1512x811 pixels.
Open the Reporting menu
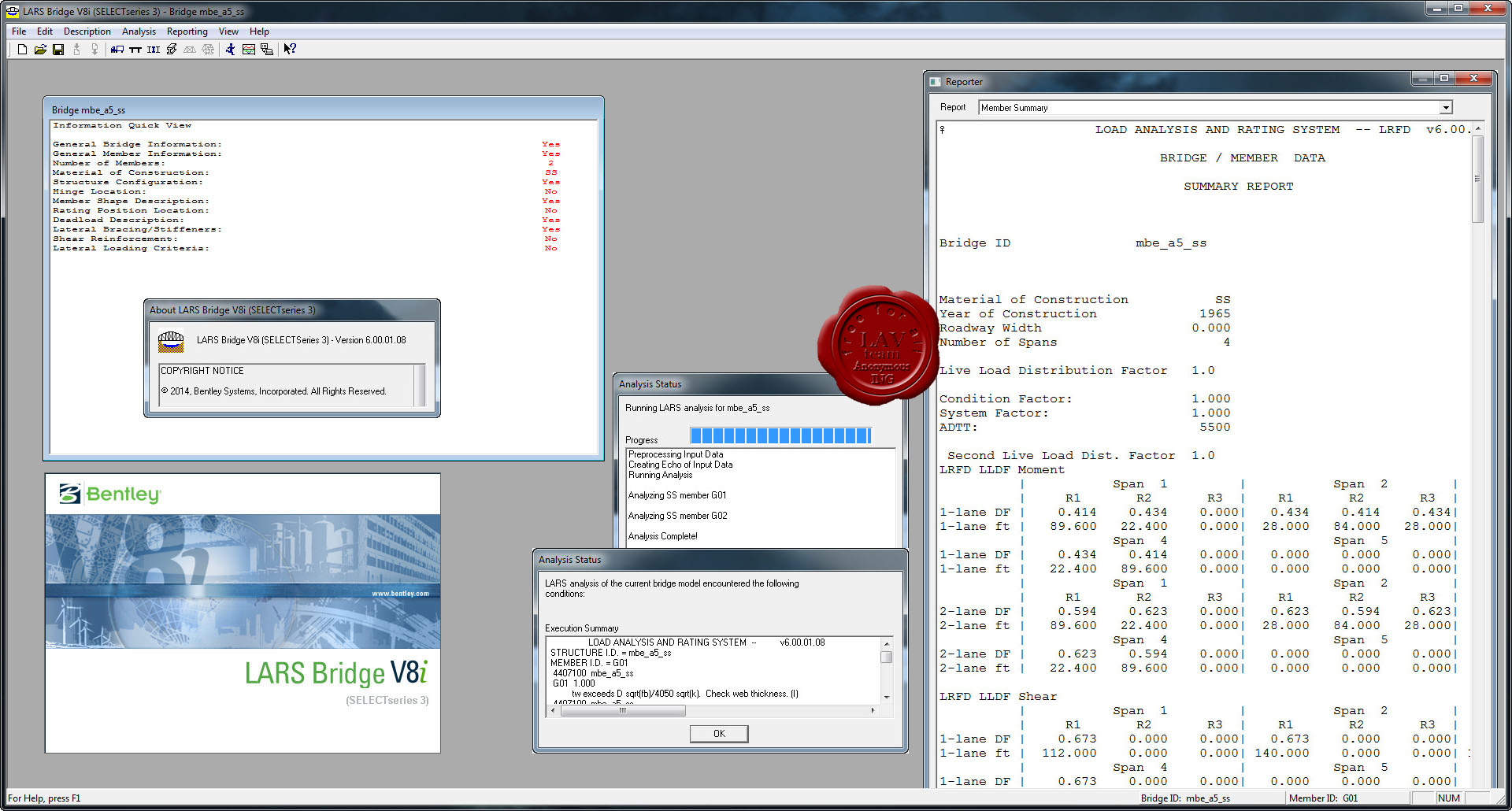pyautogui.click(x=187, y=31)
